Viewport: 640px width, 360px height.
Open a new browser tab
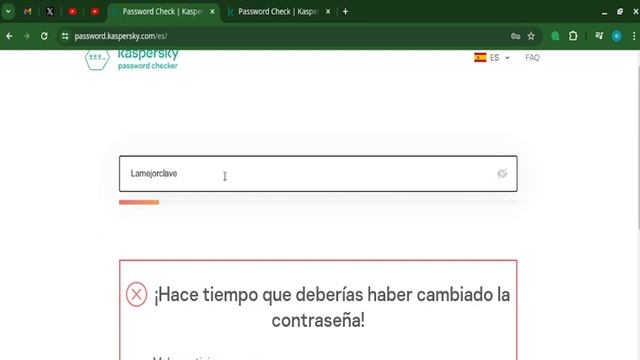coord(345,12)
